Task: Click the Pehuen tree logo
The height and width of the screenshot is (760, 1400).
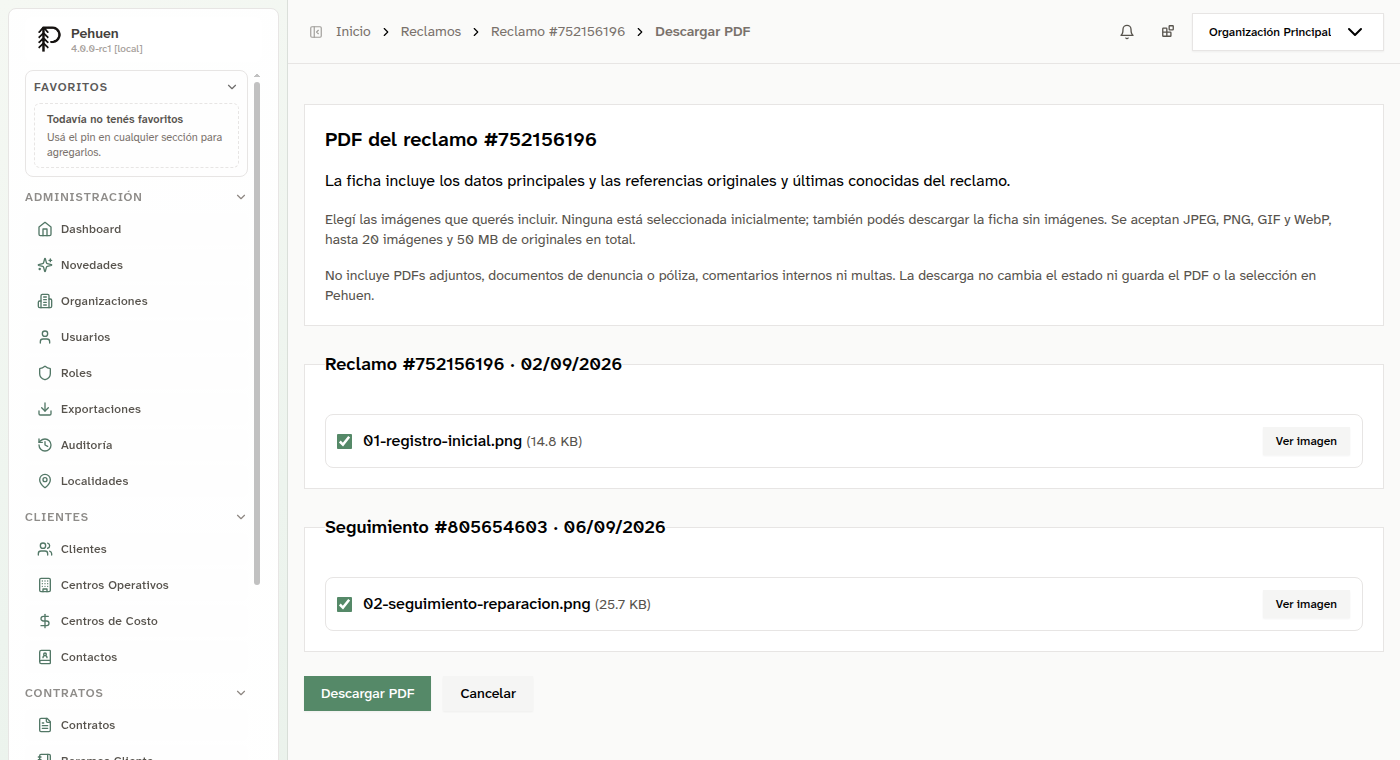Action: (48, 39)
